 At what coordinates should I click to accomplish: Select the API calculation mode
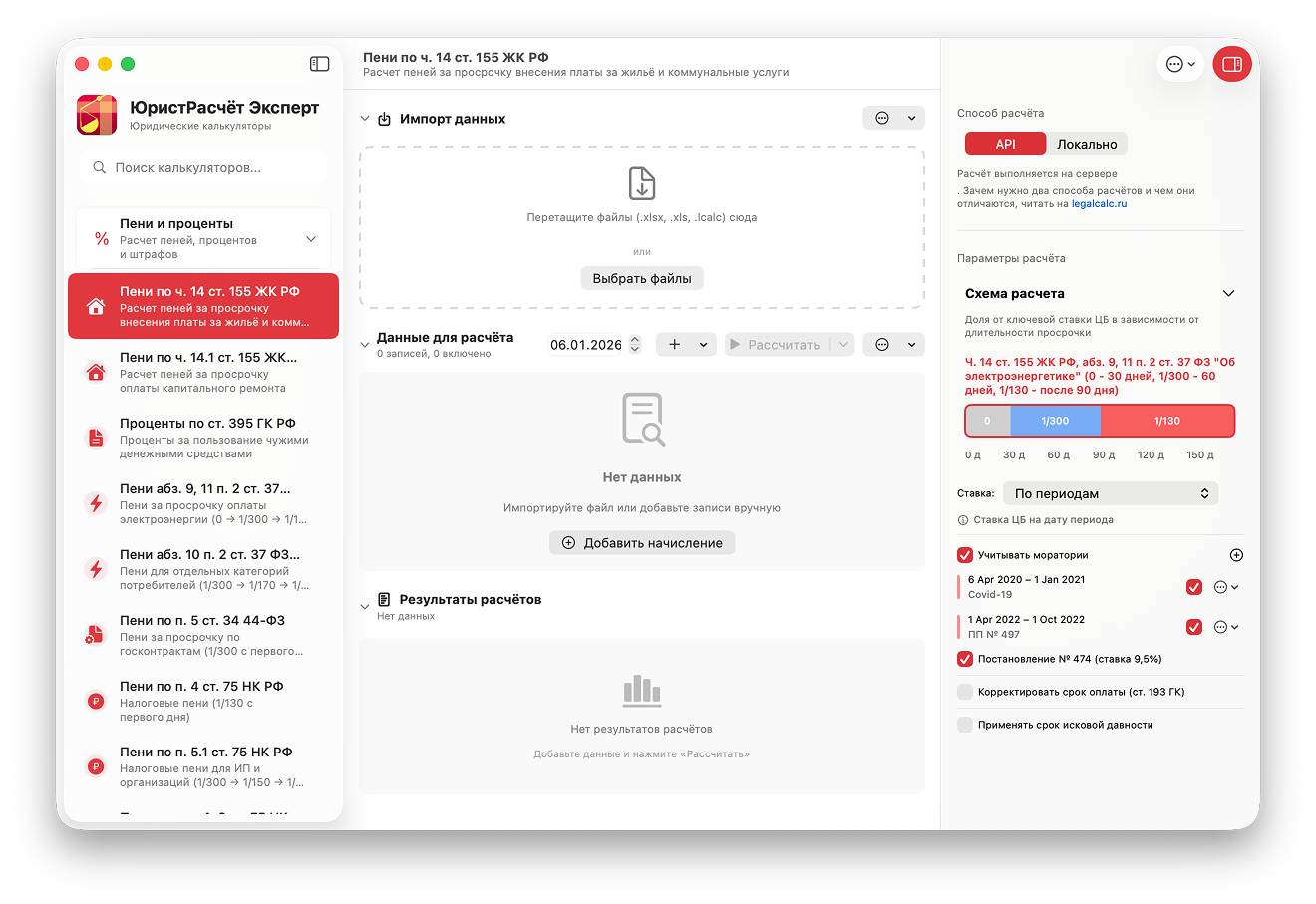click(1005, 144)
